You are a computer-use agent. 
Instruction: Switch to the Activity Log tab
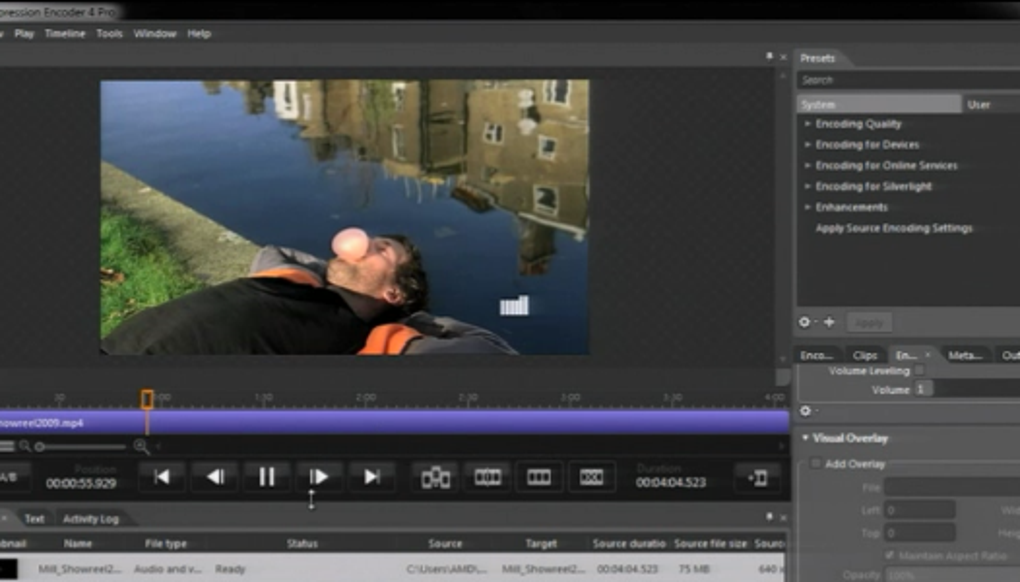[90, 519]
